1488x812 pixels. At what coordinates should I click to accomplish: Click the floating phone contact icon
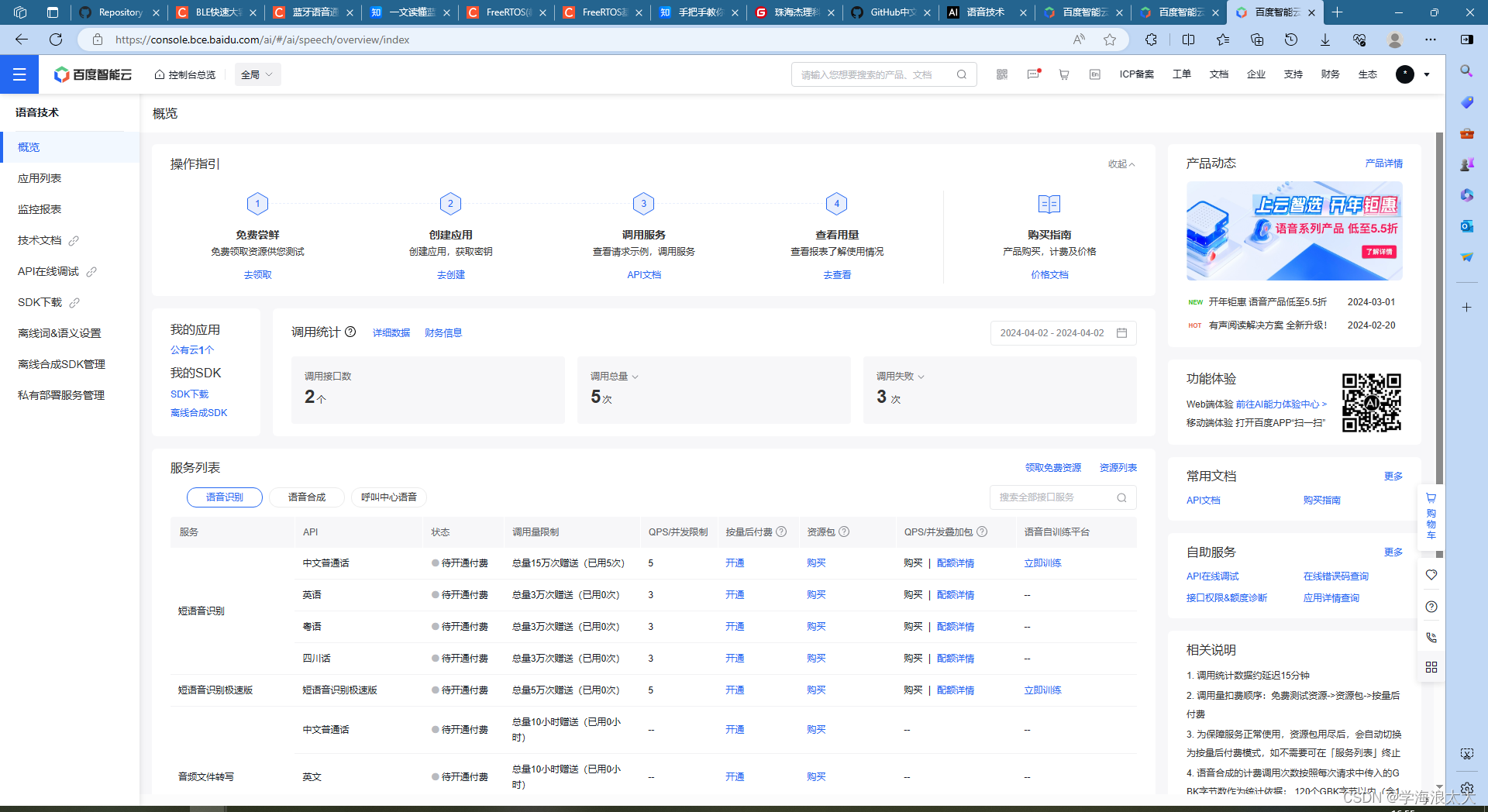pyautogui.click(x=1431, y=638)
